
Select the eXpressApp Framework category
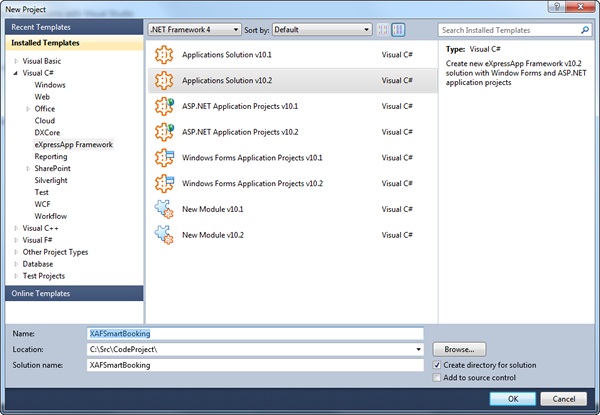click(73, 145)
